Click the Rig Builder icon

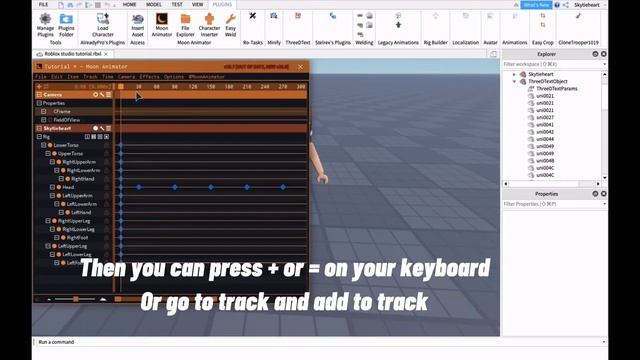coord(436,16)
